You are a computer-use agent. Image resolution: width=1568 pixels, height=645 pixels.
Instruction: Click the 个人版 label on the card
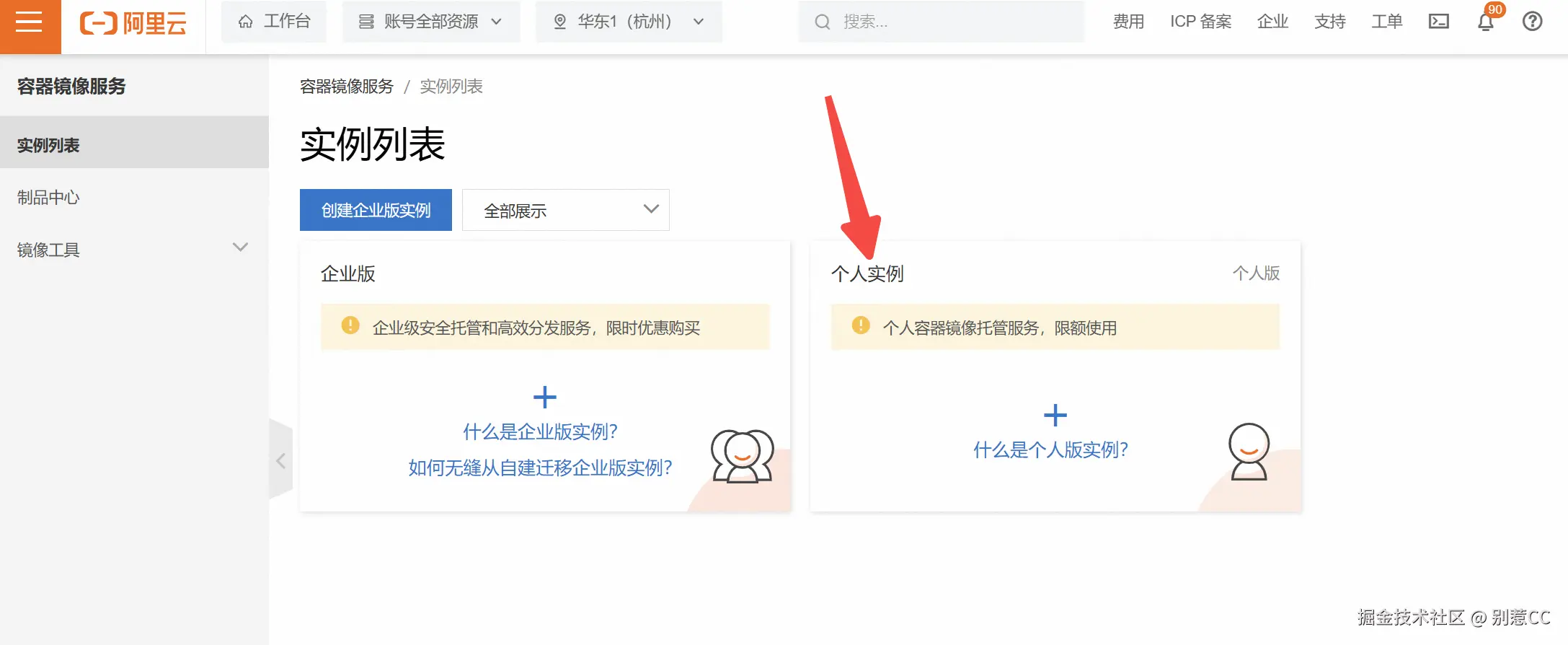(x=1256, y=273)
